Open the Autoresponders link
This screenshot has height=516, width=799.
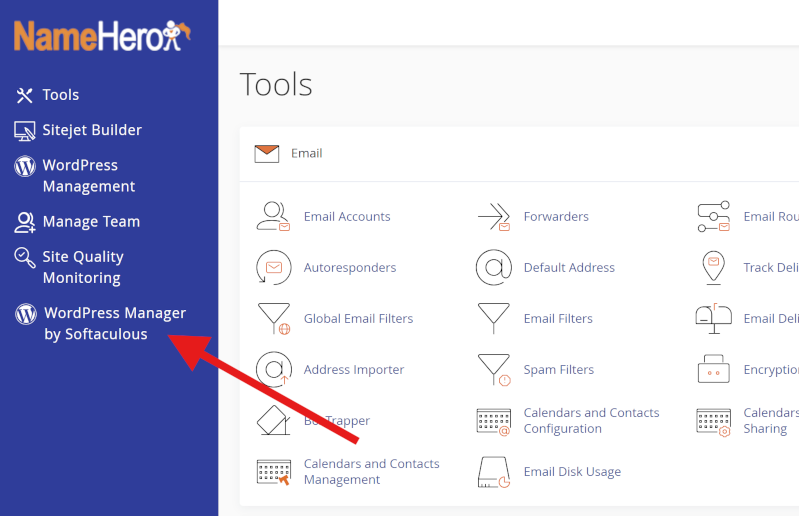tap(350, 267)
